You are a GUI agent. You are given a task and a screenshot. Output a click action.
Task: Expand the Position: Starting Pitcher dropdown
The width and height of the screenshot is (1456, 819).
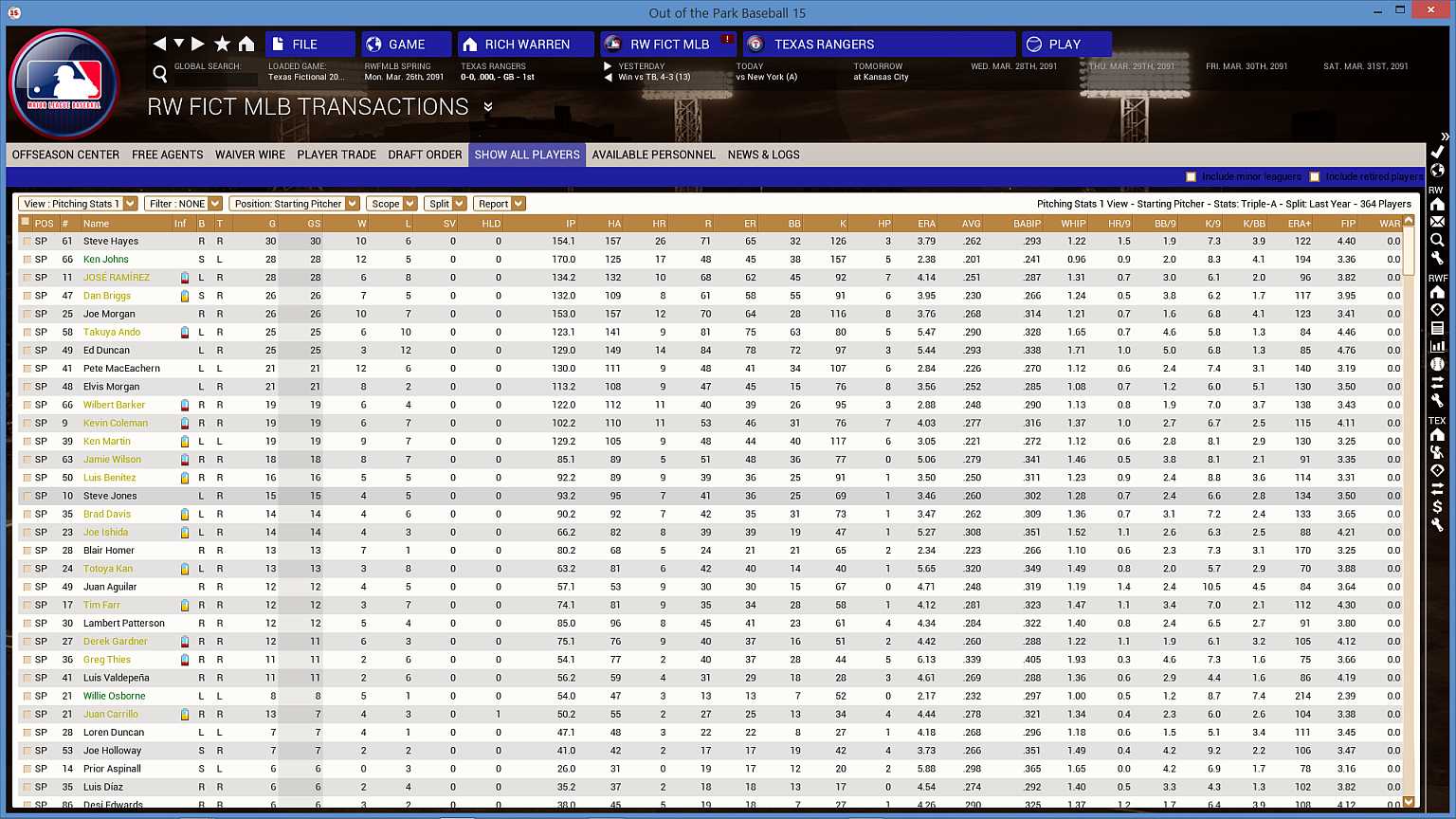click(294, 204)
